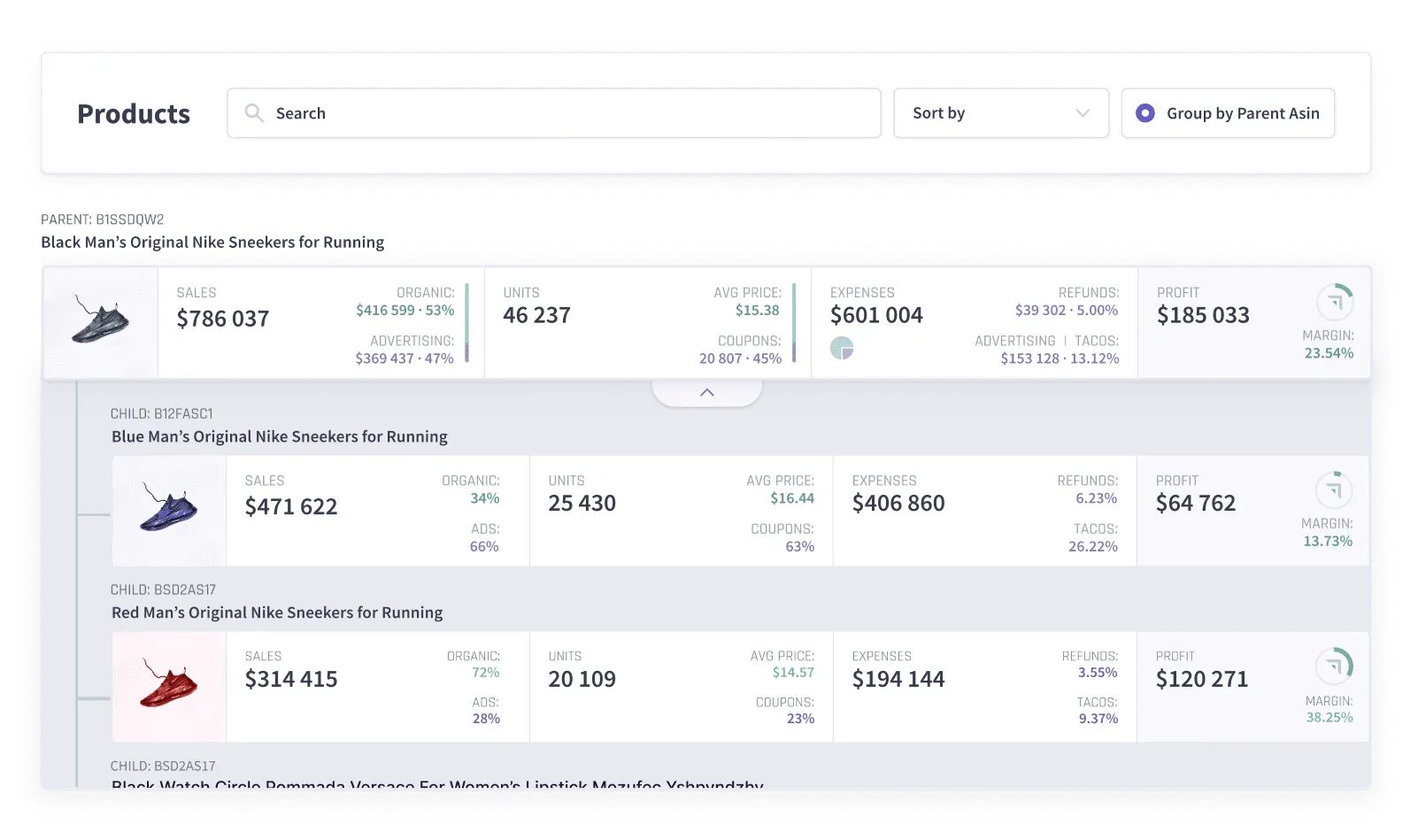Click the parent margin 23.54%
1418x840 pixels.
coord(1329,353)
